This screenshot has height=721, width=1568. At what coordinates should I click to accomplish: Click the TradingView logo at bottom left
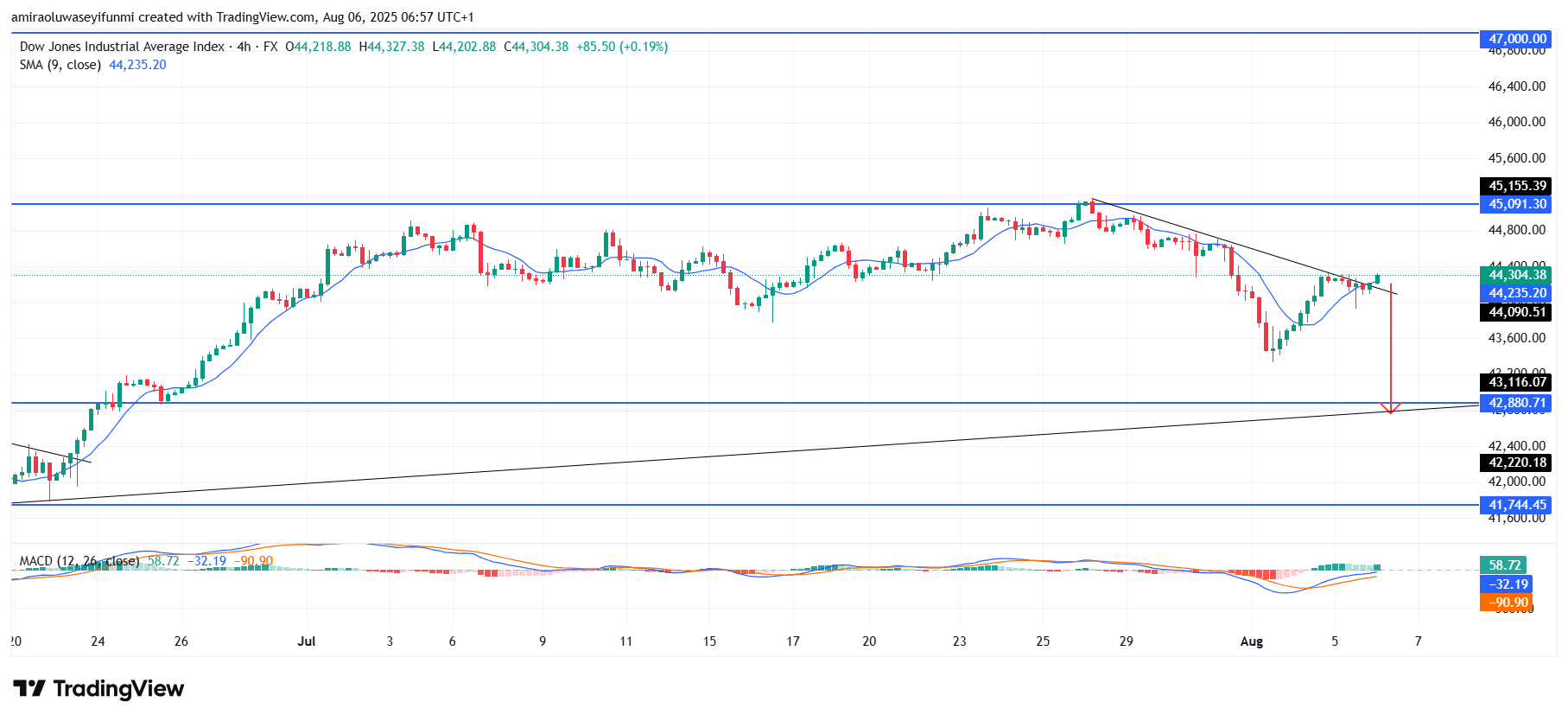(x=98, y=688)
